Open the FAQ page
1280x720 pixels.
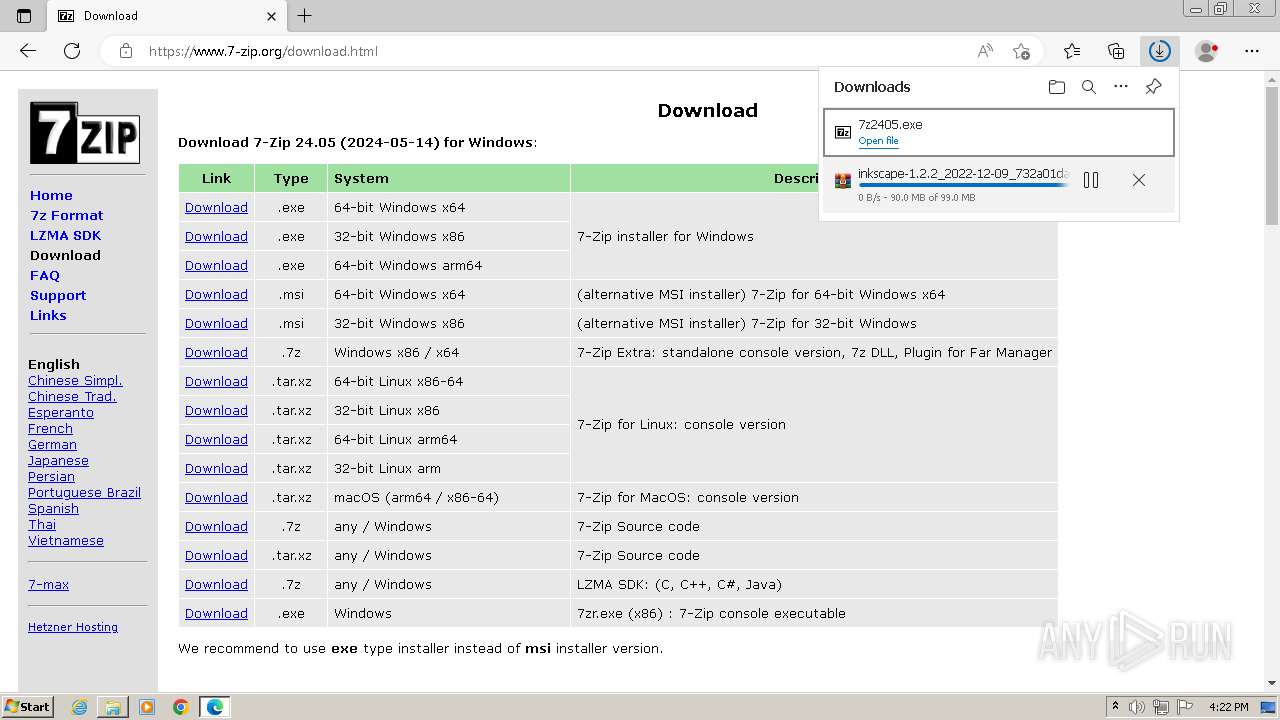click(45, 275)
